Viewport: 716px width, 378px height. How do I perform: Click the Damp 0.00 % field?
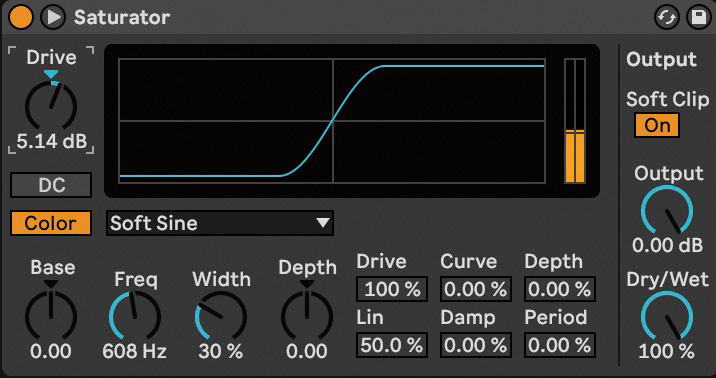pos(476,345)
